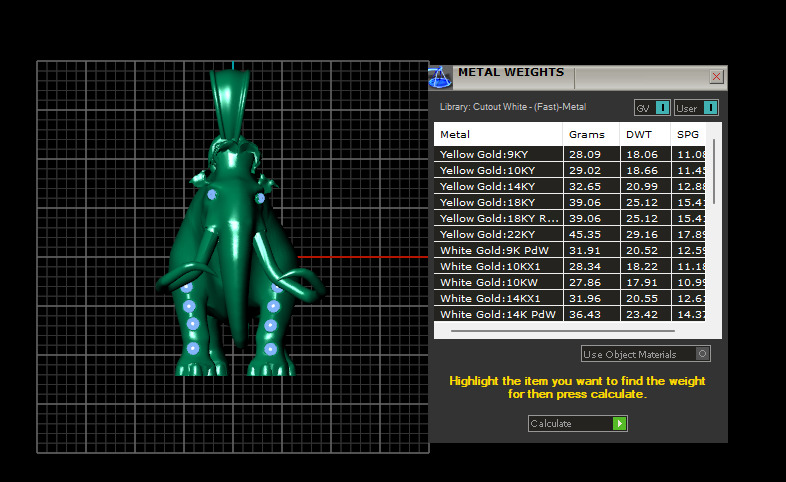
Task: Click the Calculate button
Action: pos(577,423)
